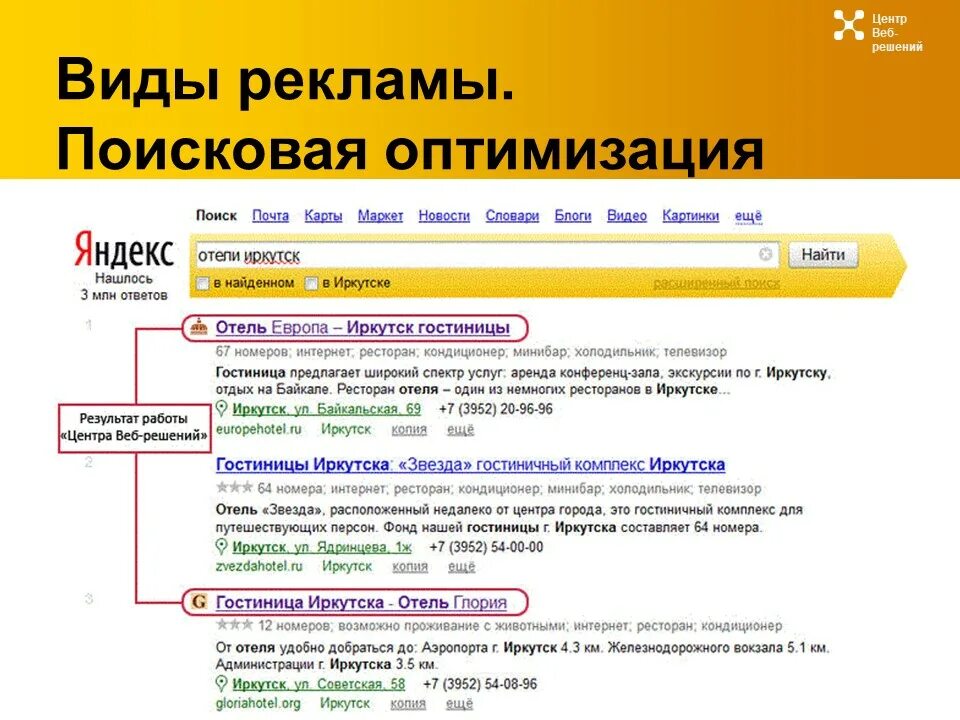Image resolution: width=960 pixels, height=720 pixels.
Task: Click map pin beside ул. Байкальская, 69
Action: point(222,408)
